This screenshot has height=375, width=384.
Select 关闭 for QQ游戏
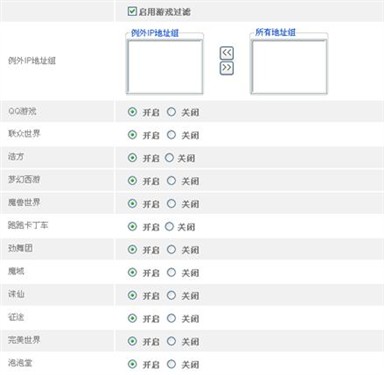point(171,112)
